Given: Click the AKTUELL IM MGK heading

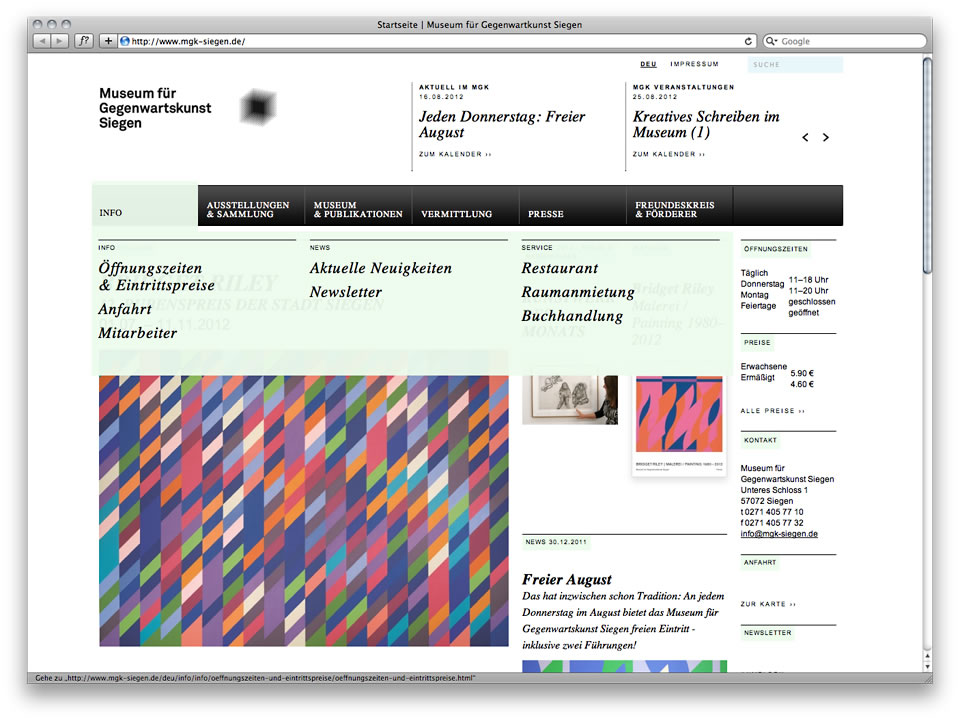Looking at the screenshot, I should [454, 87].
